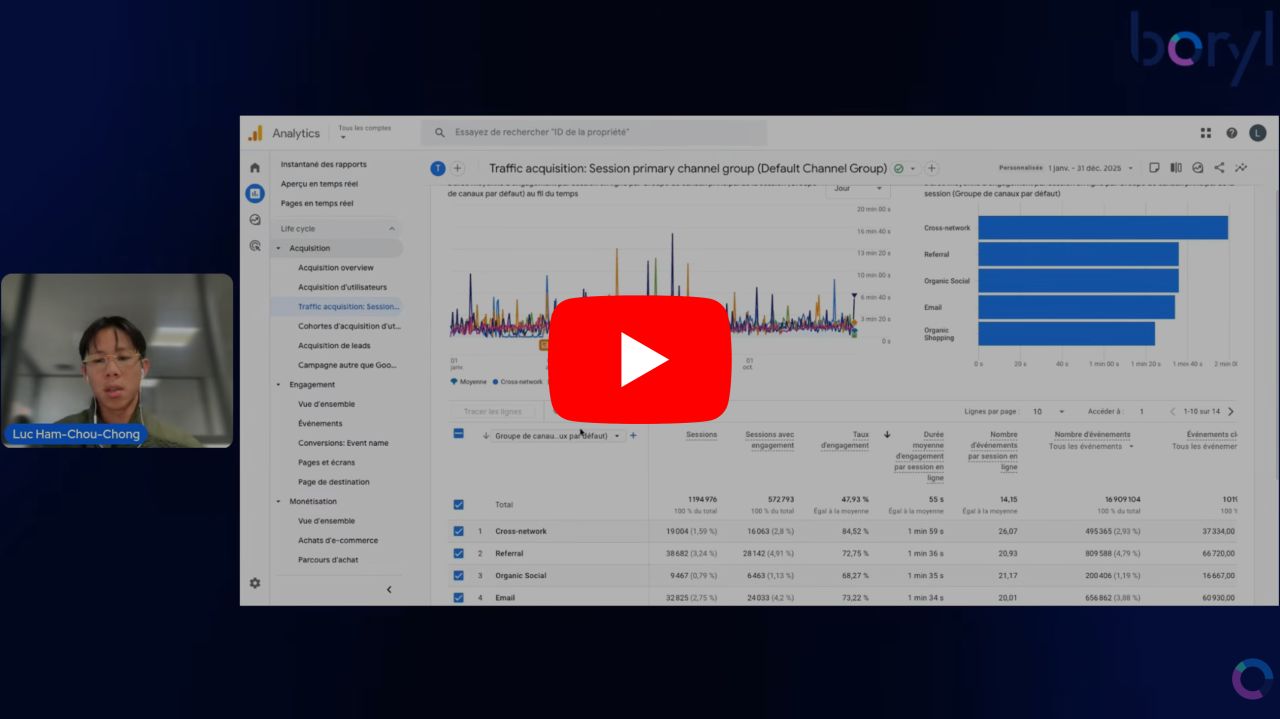Image resolution: width=1280 pixels, height=719 pixels.
Task: Uncheck the Organic Social row checkbox
Action: coord(458,575)
